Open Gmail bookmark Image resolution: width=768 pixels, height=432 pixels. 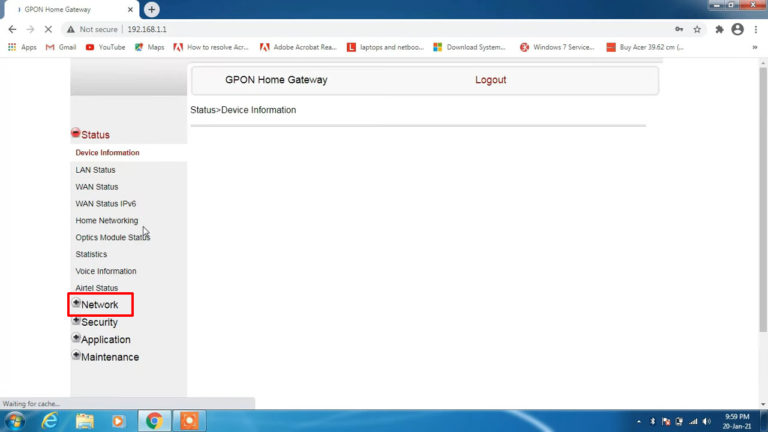(x=61, y=47)
